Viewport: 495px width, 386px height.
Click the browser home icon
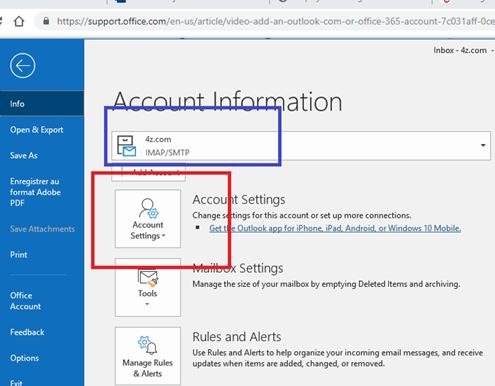[x=19, y=21]
